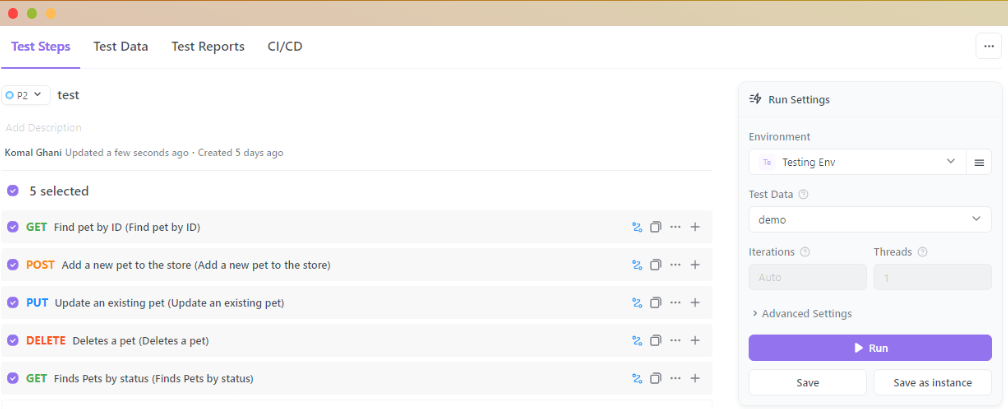This screenshot has width=1008, height=409.
Task: Click the Iterations Auto input field
Action: click(807, 278)
